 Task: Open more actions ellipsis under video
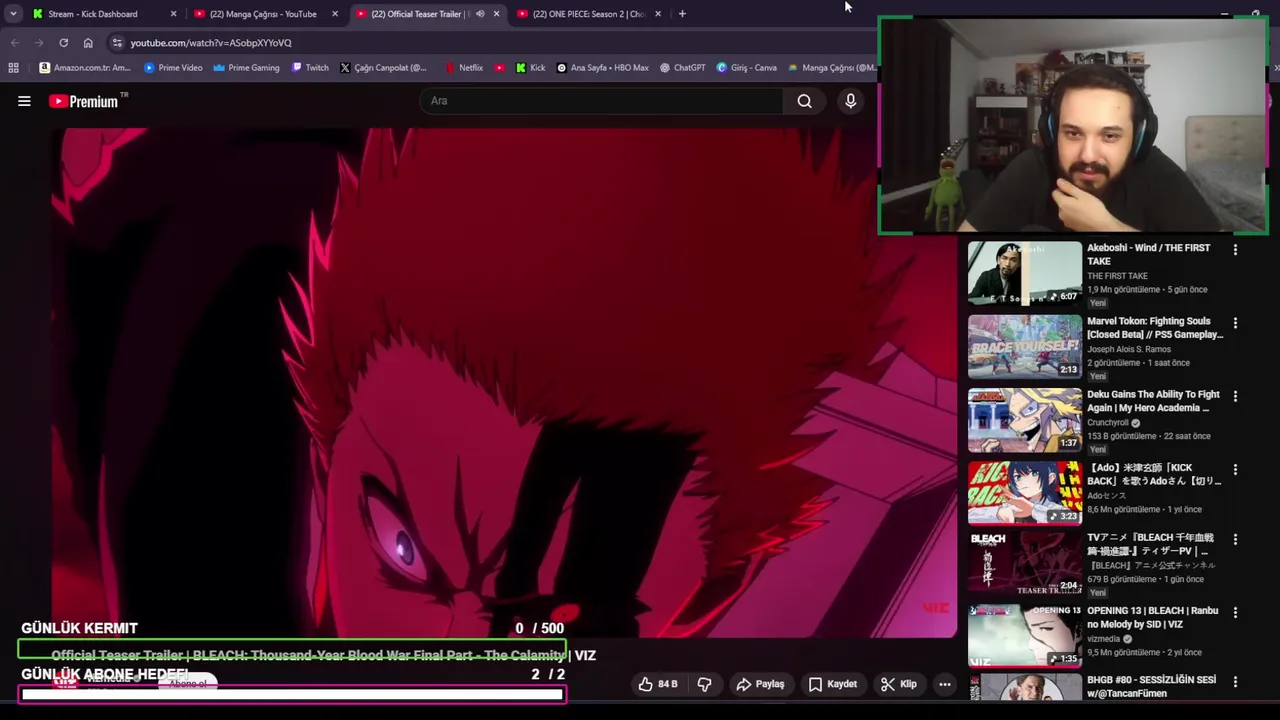(x=945, y=684)
